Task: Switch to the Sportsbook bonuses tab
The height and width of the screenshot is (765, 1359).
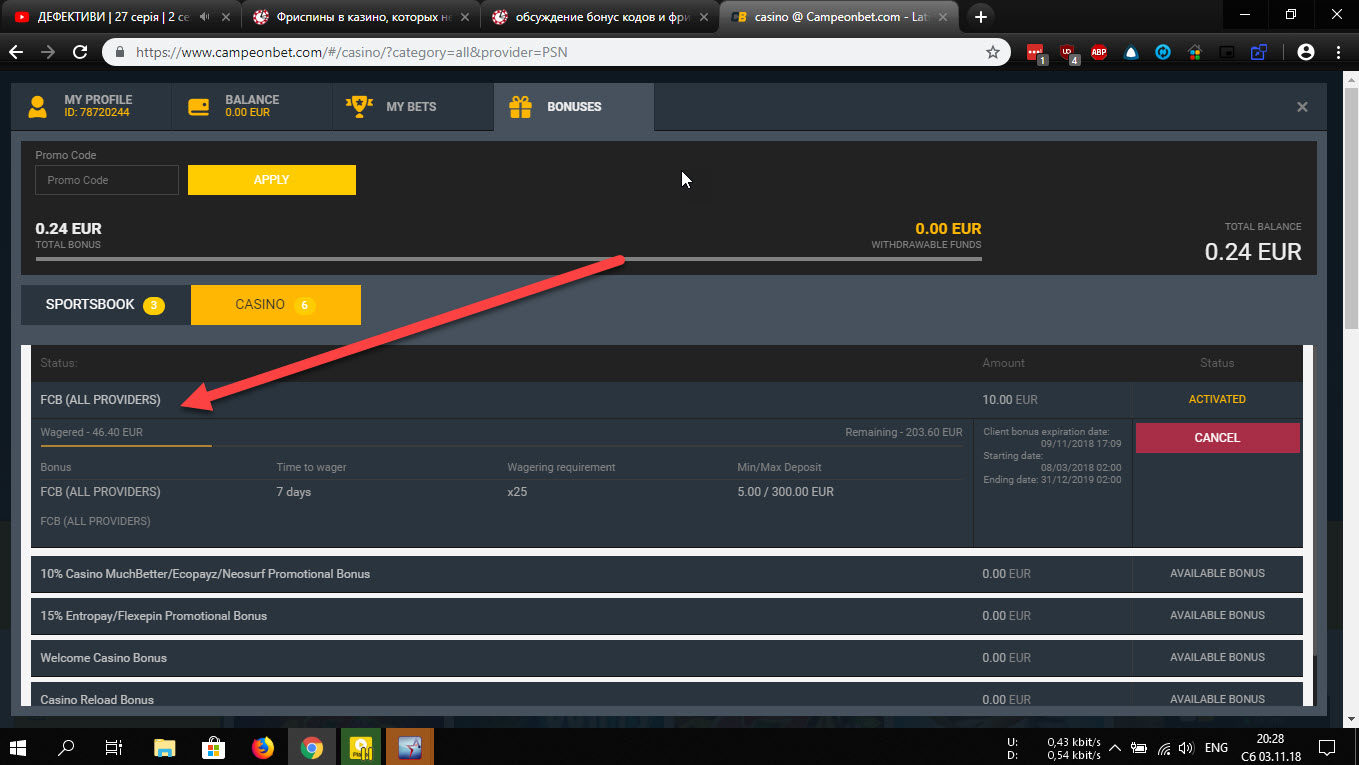Action: [105, 305]
